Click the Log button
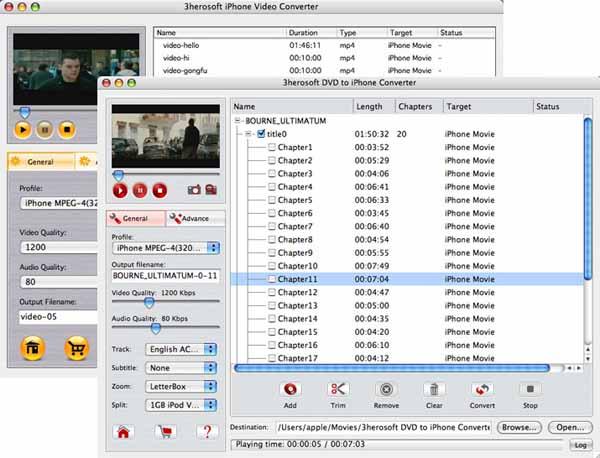The image size is (600, 458). pyautogui.click(x=580, y=445)
